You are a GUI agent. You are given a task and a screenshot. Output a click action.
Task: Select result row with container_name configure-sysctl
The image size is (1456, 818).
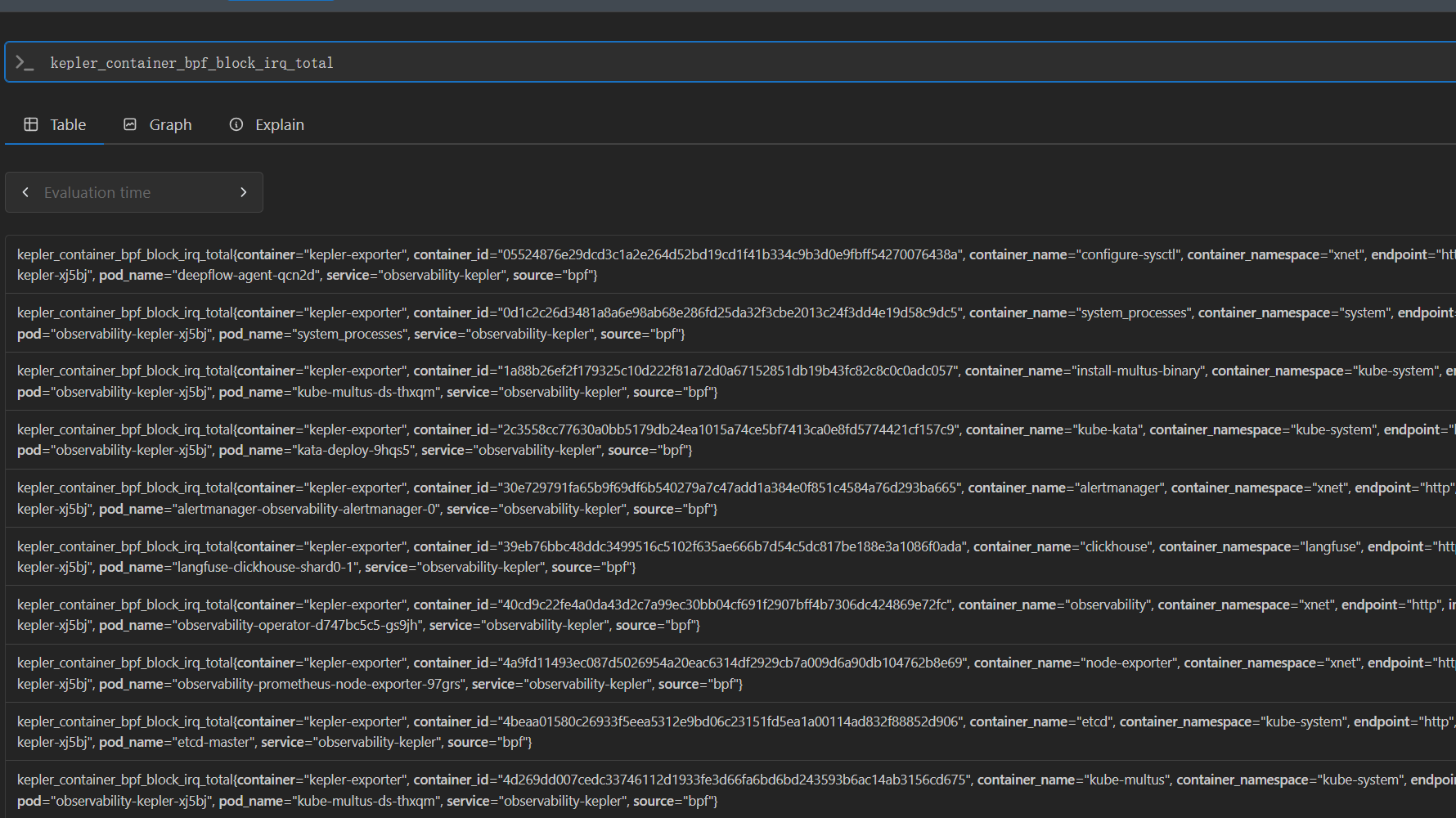(730, 264)
